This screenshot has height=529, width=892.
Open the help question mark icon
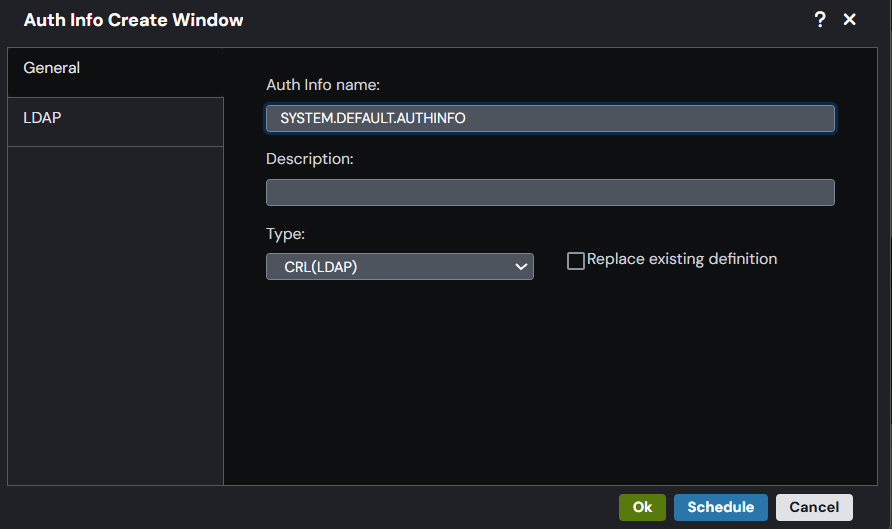click(820, 19)
